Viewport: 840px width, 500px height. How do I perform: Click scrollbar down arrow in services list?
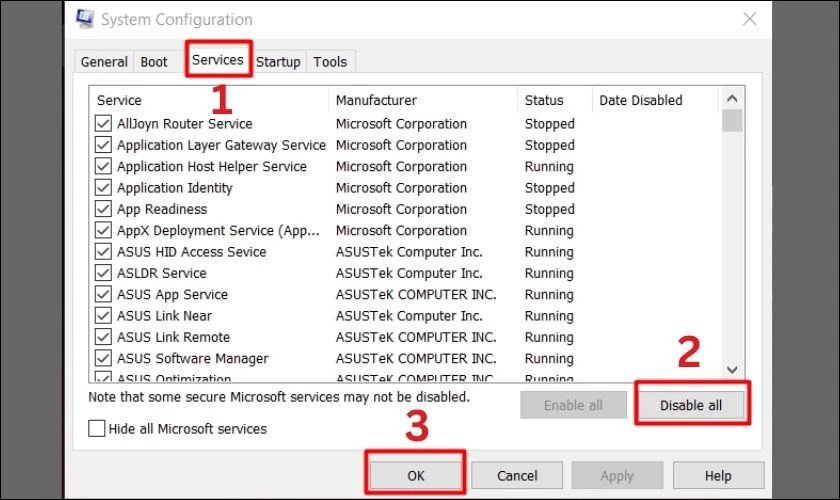[732, 370]
